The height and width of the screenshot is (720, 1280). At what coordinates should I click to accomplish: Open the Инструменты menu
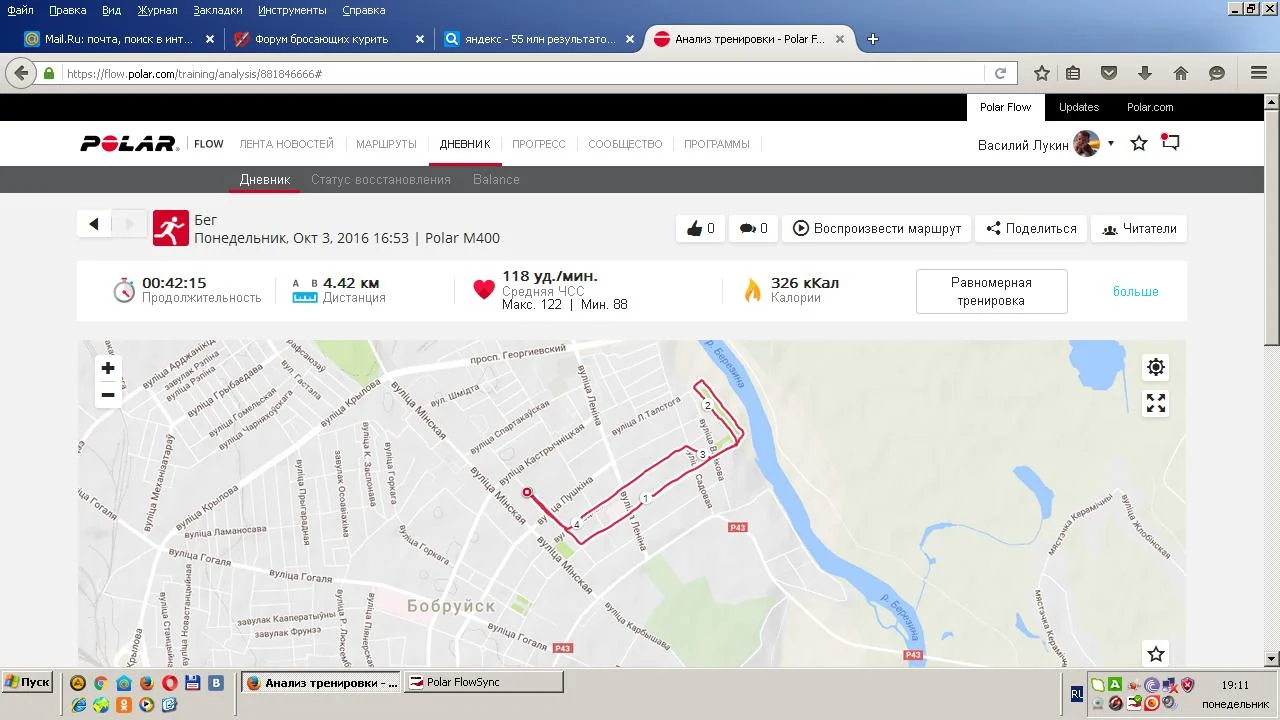292,10
